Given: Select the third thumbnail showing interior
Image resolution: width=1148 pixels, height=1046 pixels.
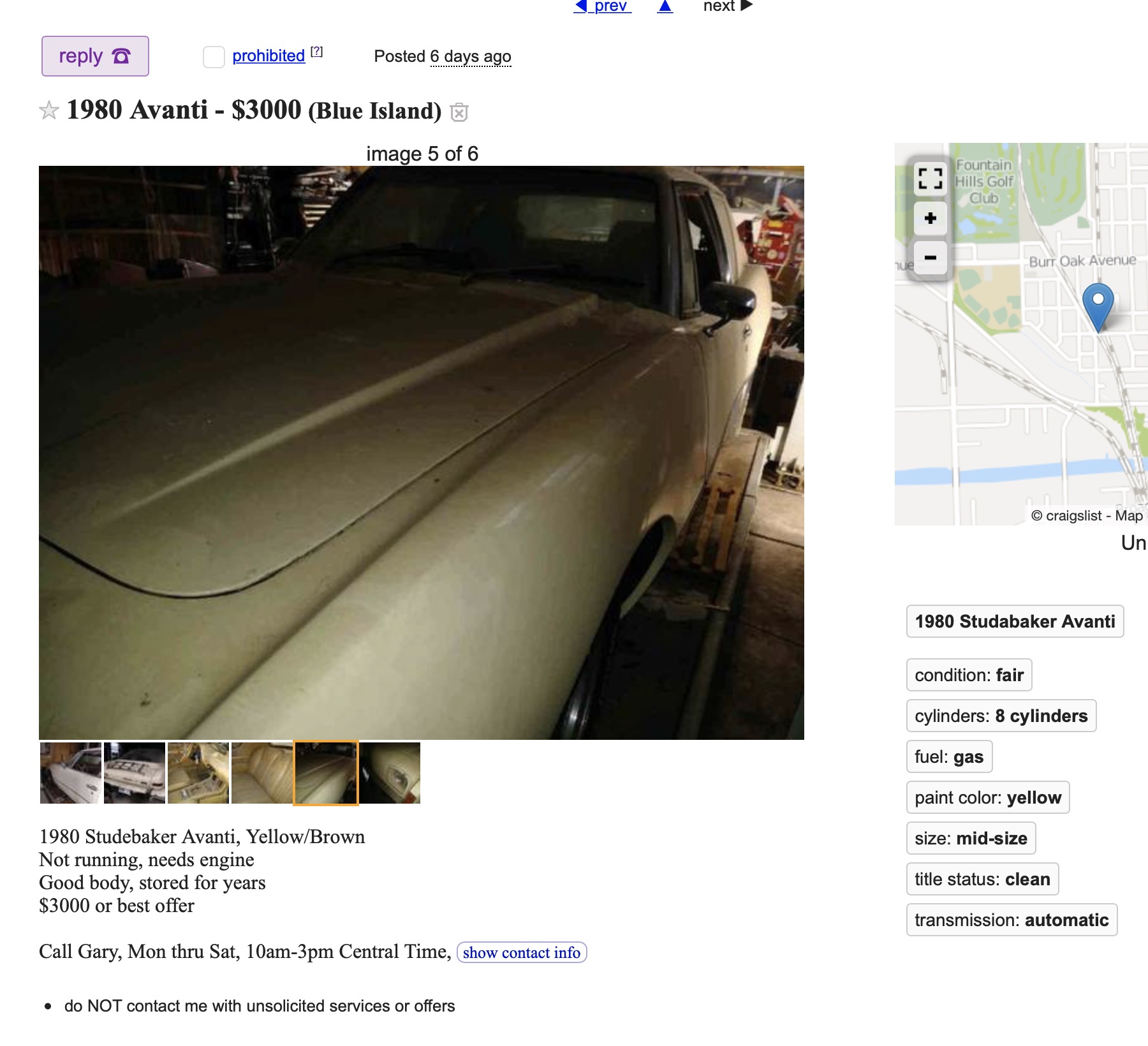Looking at the screenshot, I should point(198,773).
